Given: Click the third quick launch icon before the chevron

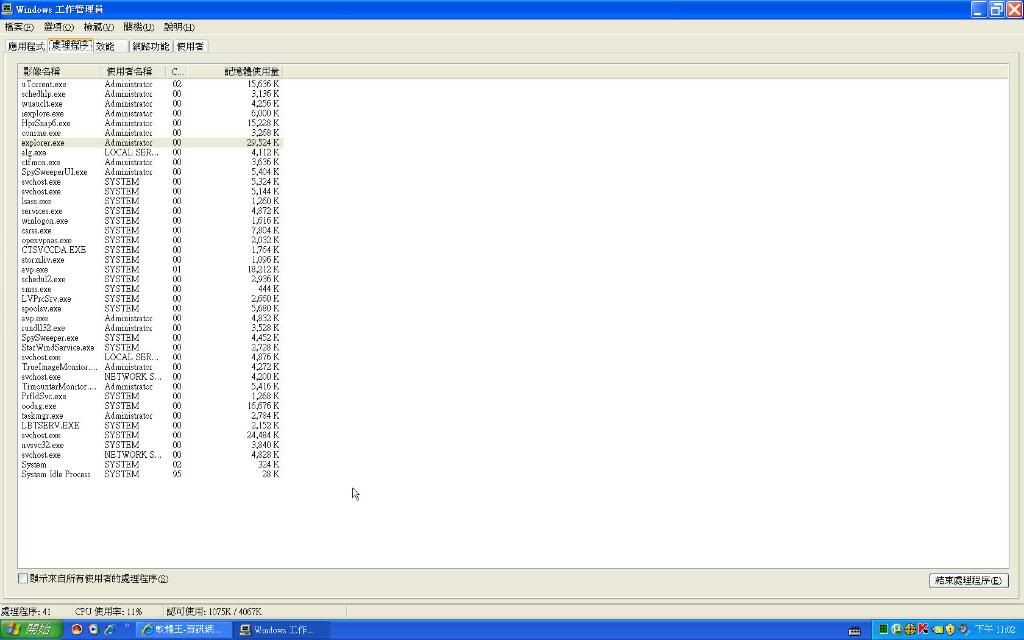Looking at the screenshot, I should click(x=109, y=629).
